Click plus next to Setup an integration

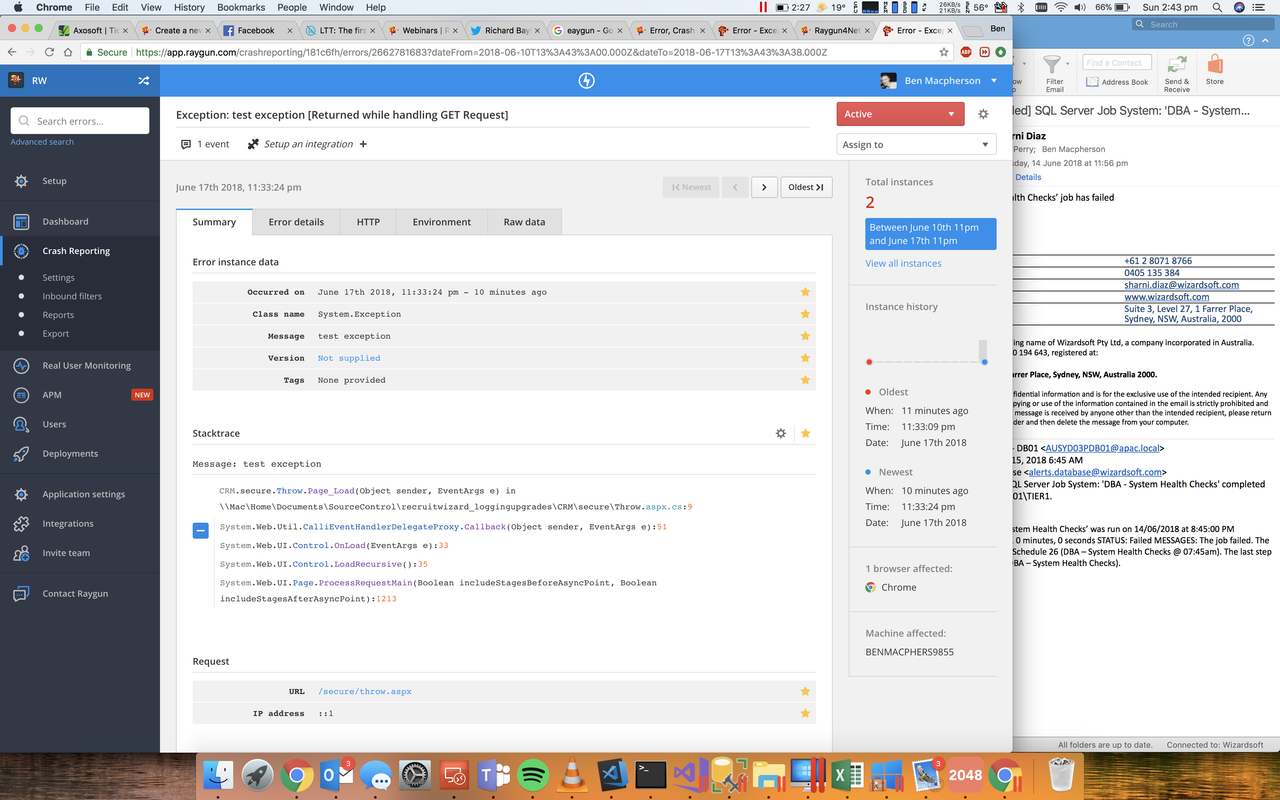[363, 144]
